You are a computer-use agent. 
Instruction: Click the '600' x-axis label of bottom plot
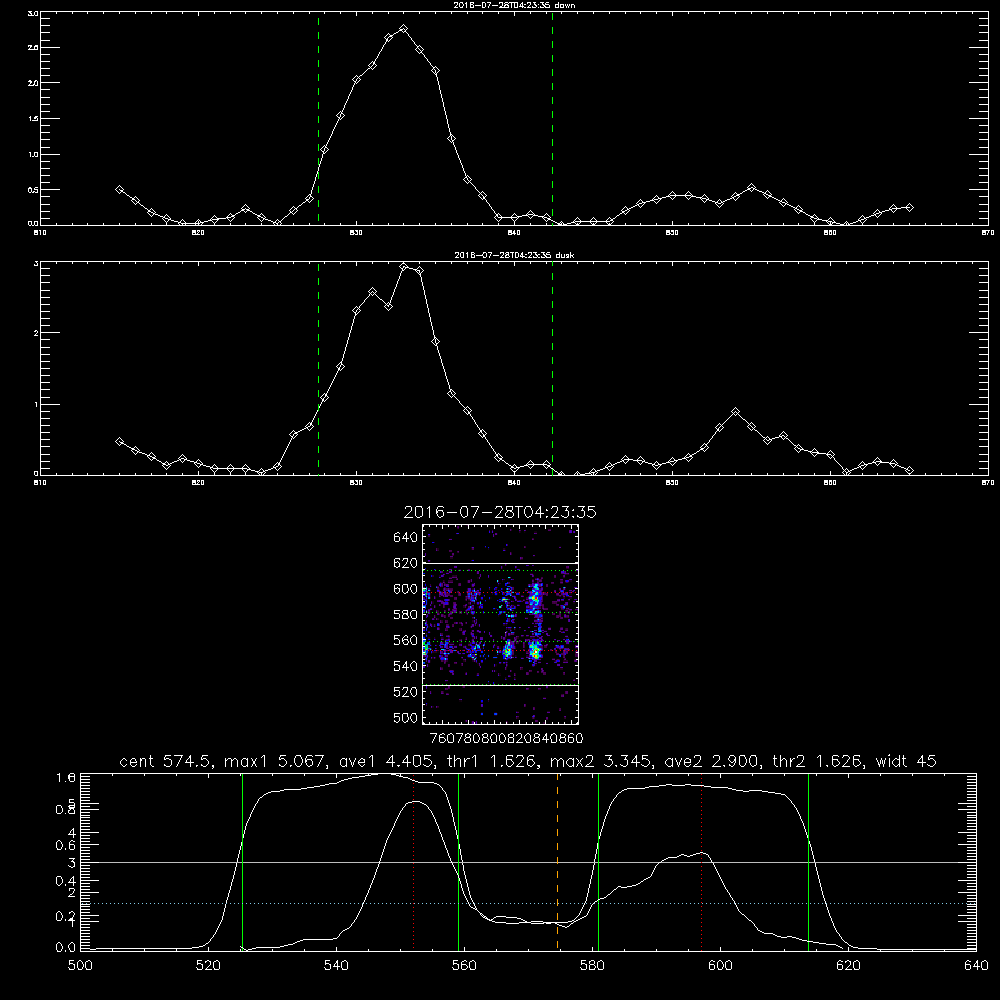click(721, 966)
